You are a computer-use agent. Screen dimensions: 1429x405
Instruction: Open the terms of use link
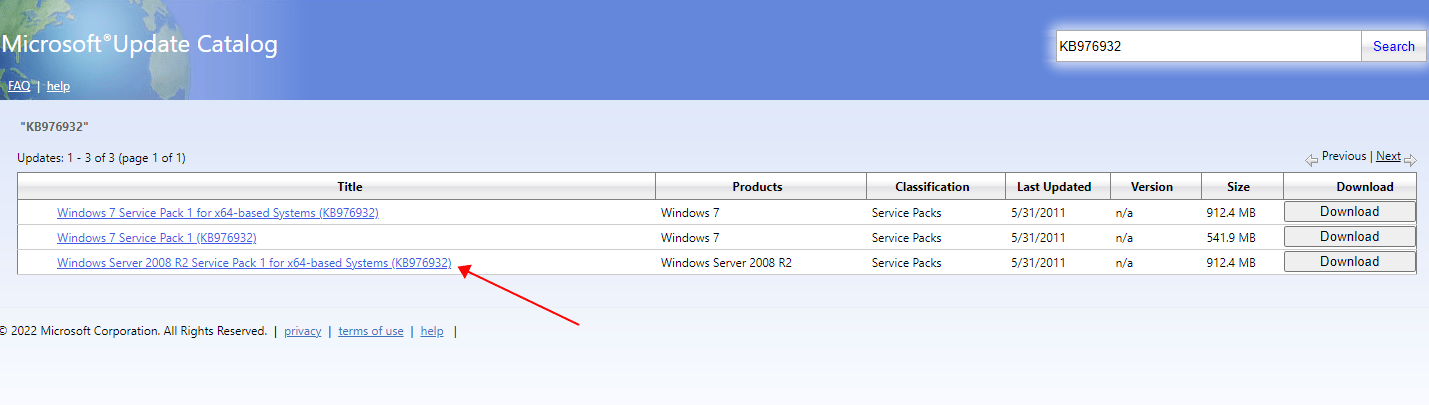(371, 331)
